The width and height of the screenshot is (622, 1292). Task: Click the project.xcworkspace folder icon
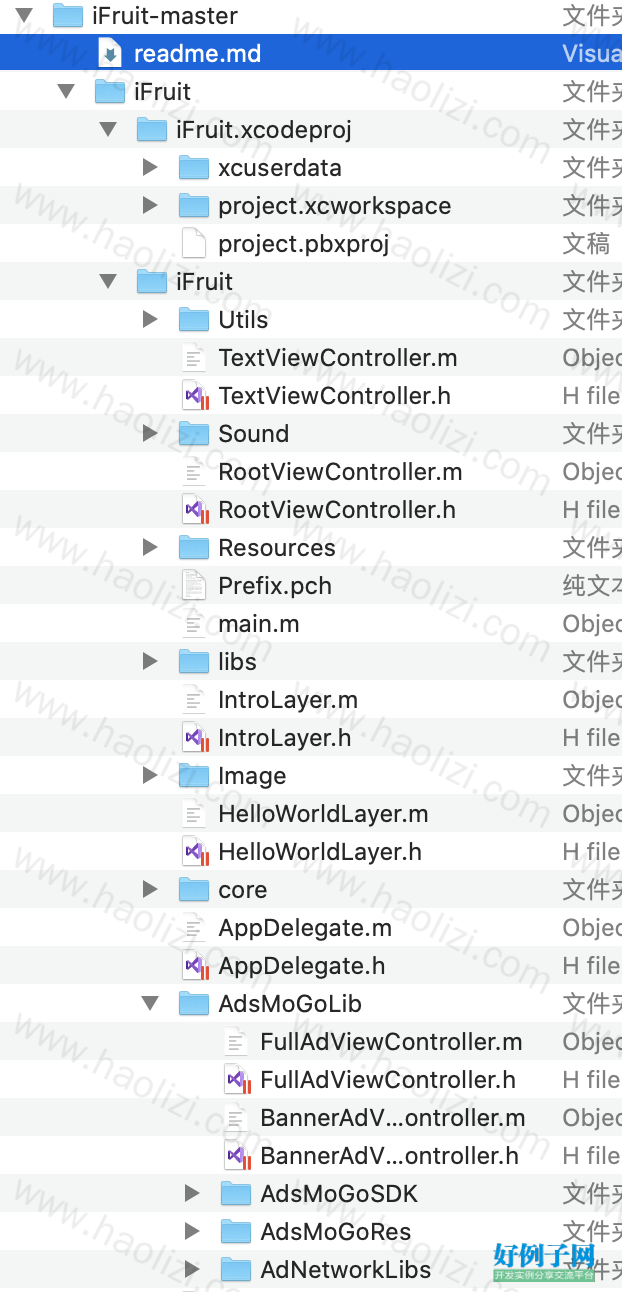pyautogui.click(x=193, y=206)
